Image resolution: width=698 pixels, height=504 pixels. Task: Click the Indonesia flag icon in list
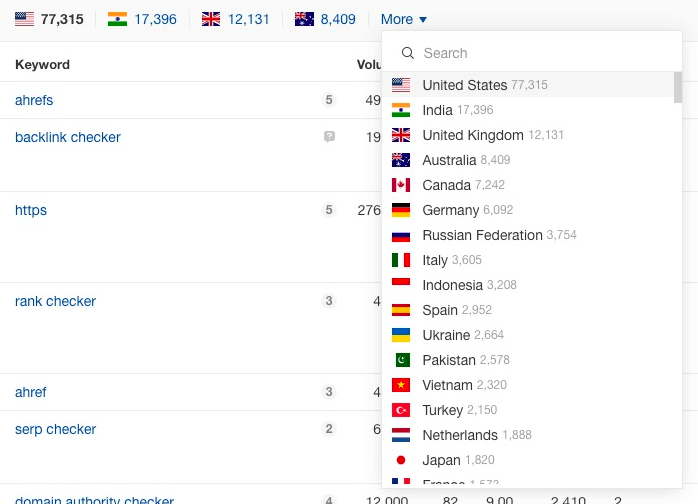401,285
